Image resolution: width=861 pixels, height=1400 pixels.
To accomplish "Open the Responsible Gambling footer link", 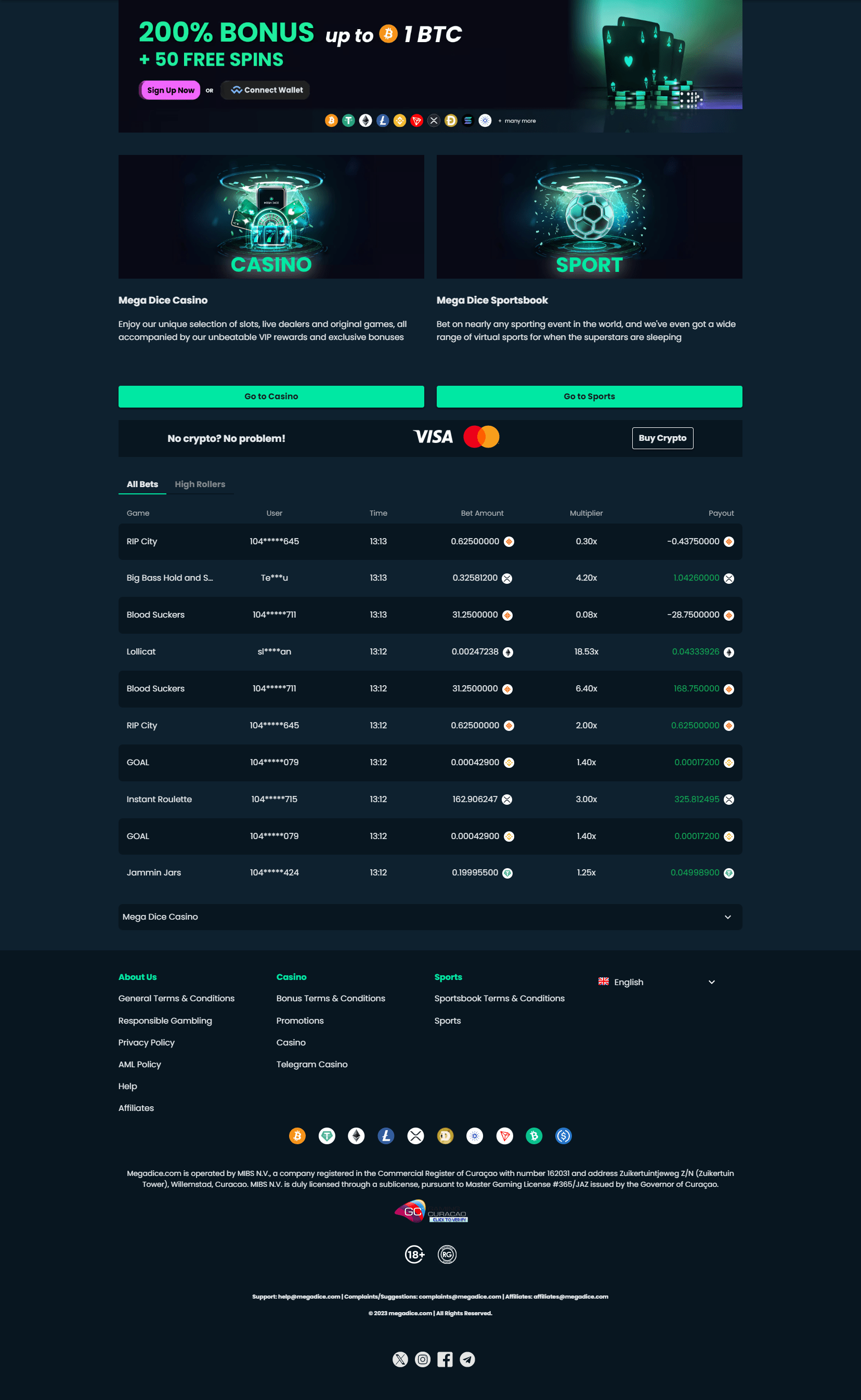I will [165, 1020].
